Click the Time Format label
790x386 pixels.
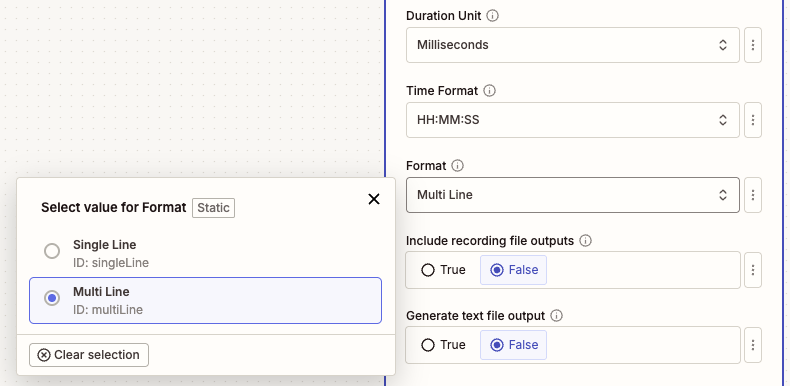click(x=442, y=91)
